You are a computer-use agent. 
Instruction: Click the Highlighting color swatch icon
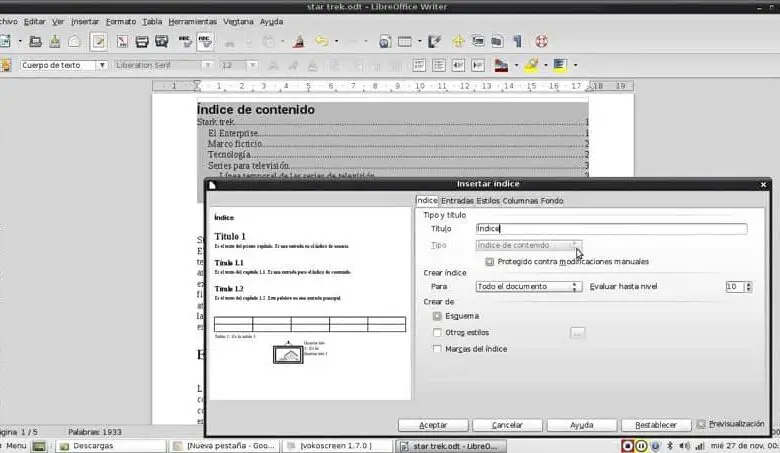[531, 65]
